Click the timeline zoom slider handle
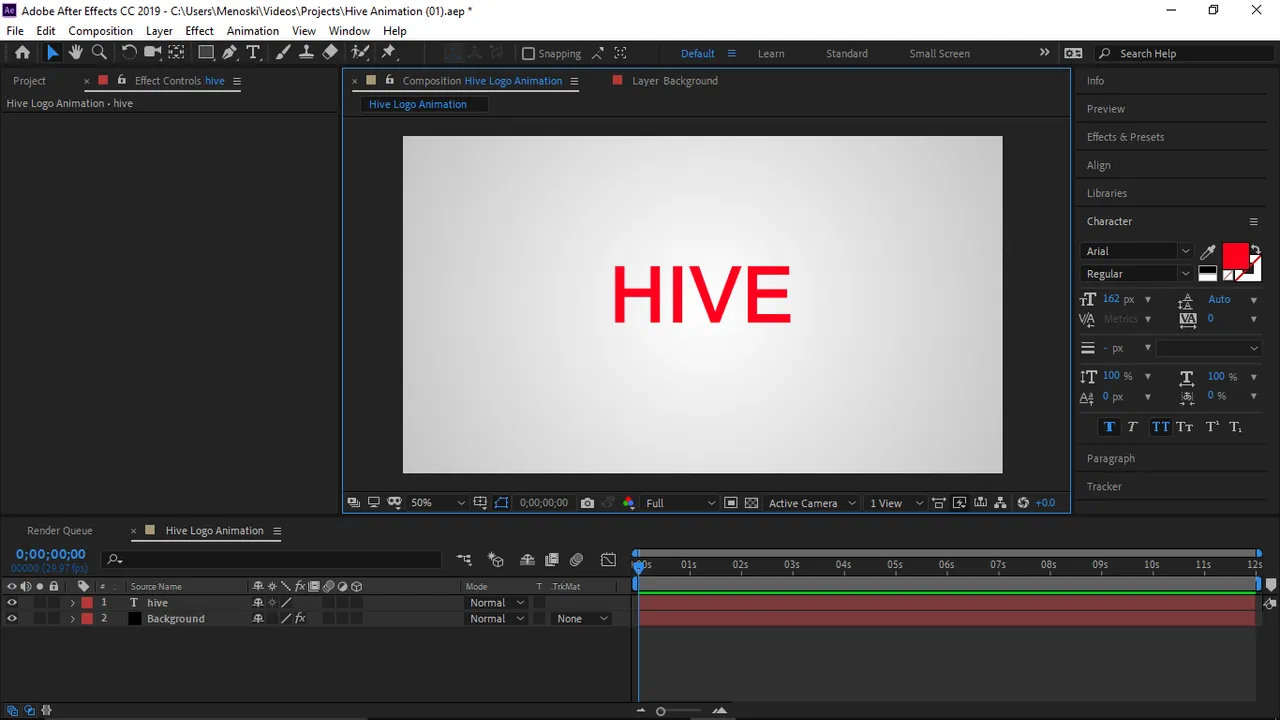This screenshot has height=720, width=1280. 660,711
